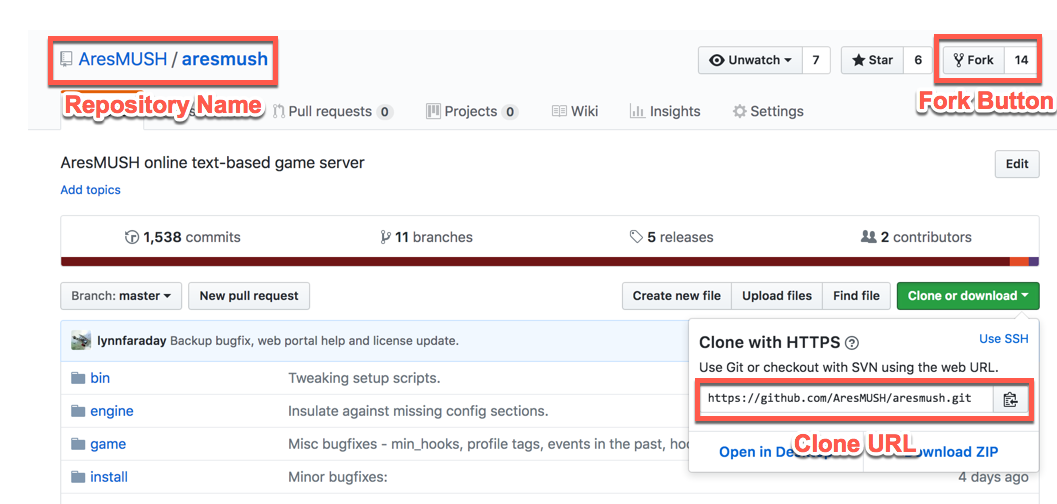Click the engine folder icon

(x=79, y=411)
